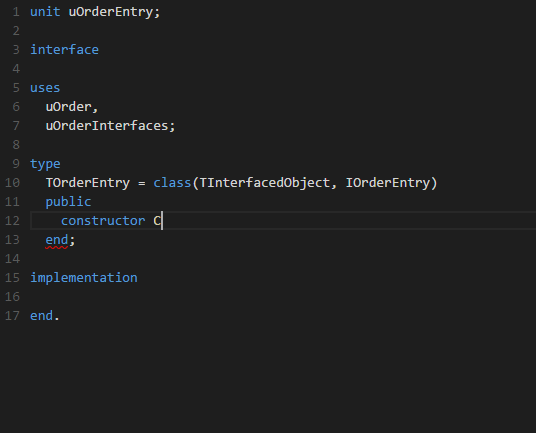
Task: Click the final 'end.' on line 17
Action: pyautogui.click(x=45, y=316)
